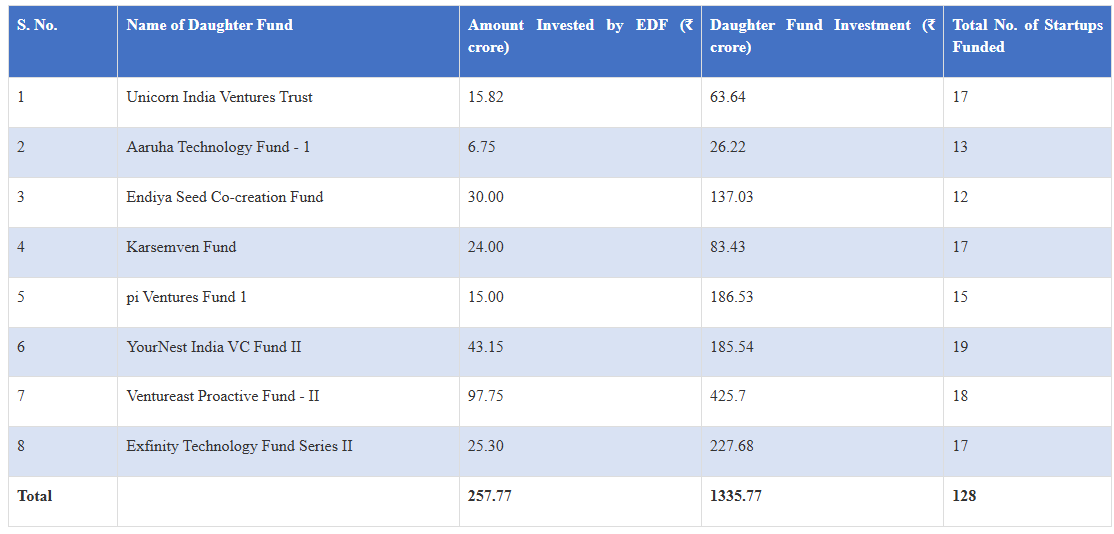The image size is (1114, 534).
Task: Click 'Total No. of Startups Funded' header
Action: click(1027, 36)
